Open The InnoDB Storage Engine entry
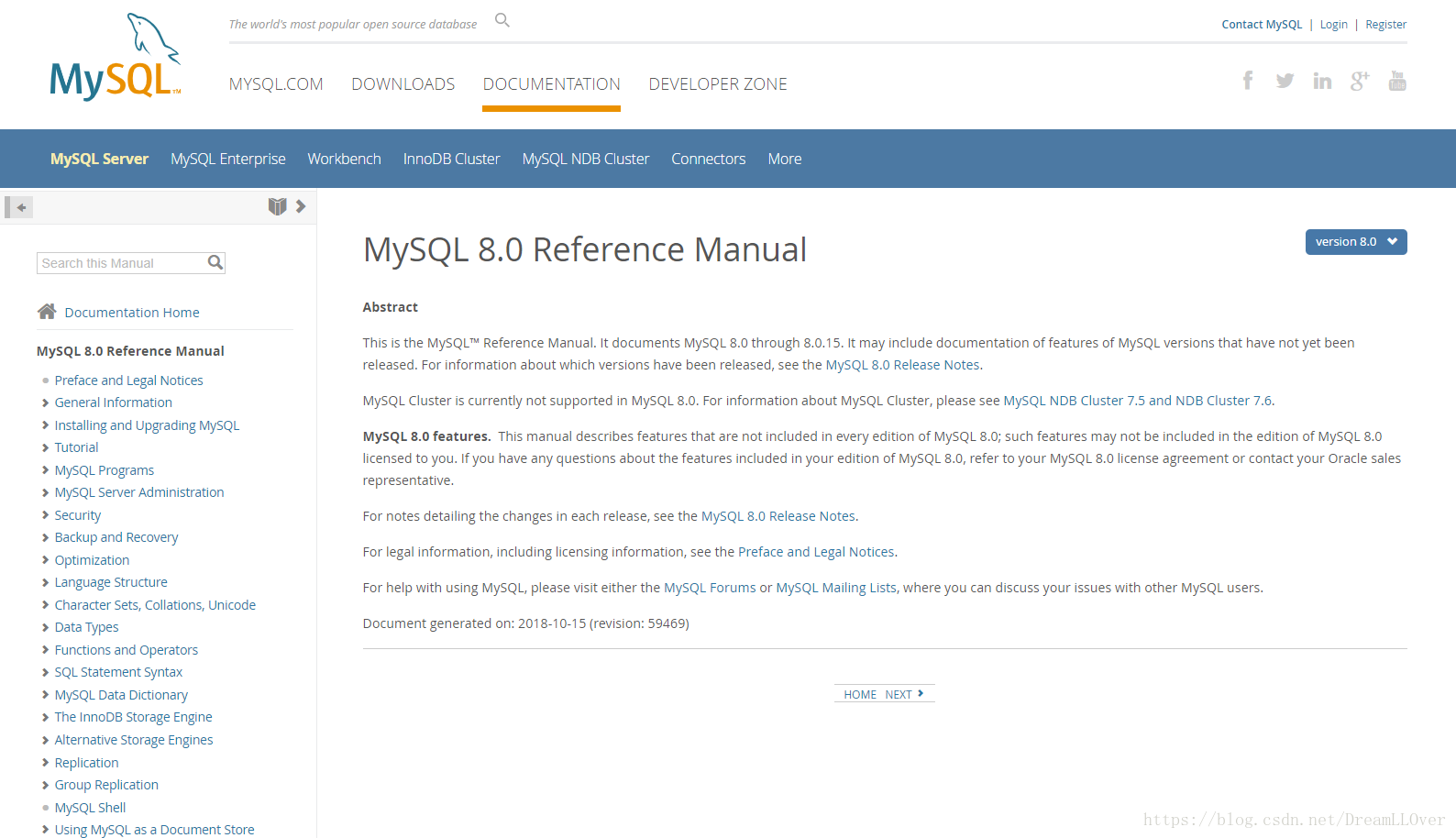The height and width of the screenshot is (838, 1456). pyautogui.click(x=133, y=717)
